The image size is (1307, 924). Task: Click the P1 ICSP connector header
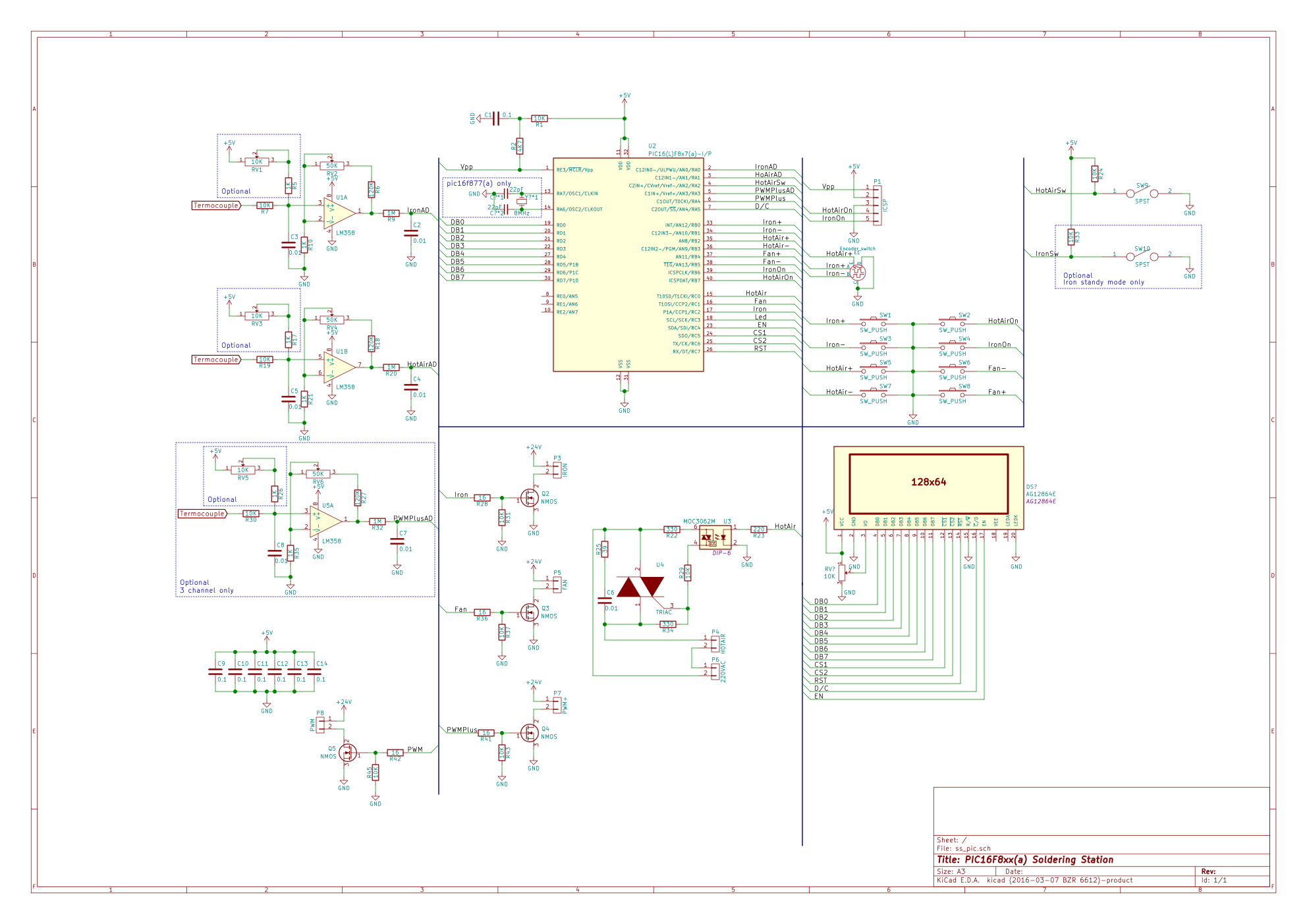point(877,205)
